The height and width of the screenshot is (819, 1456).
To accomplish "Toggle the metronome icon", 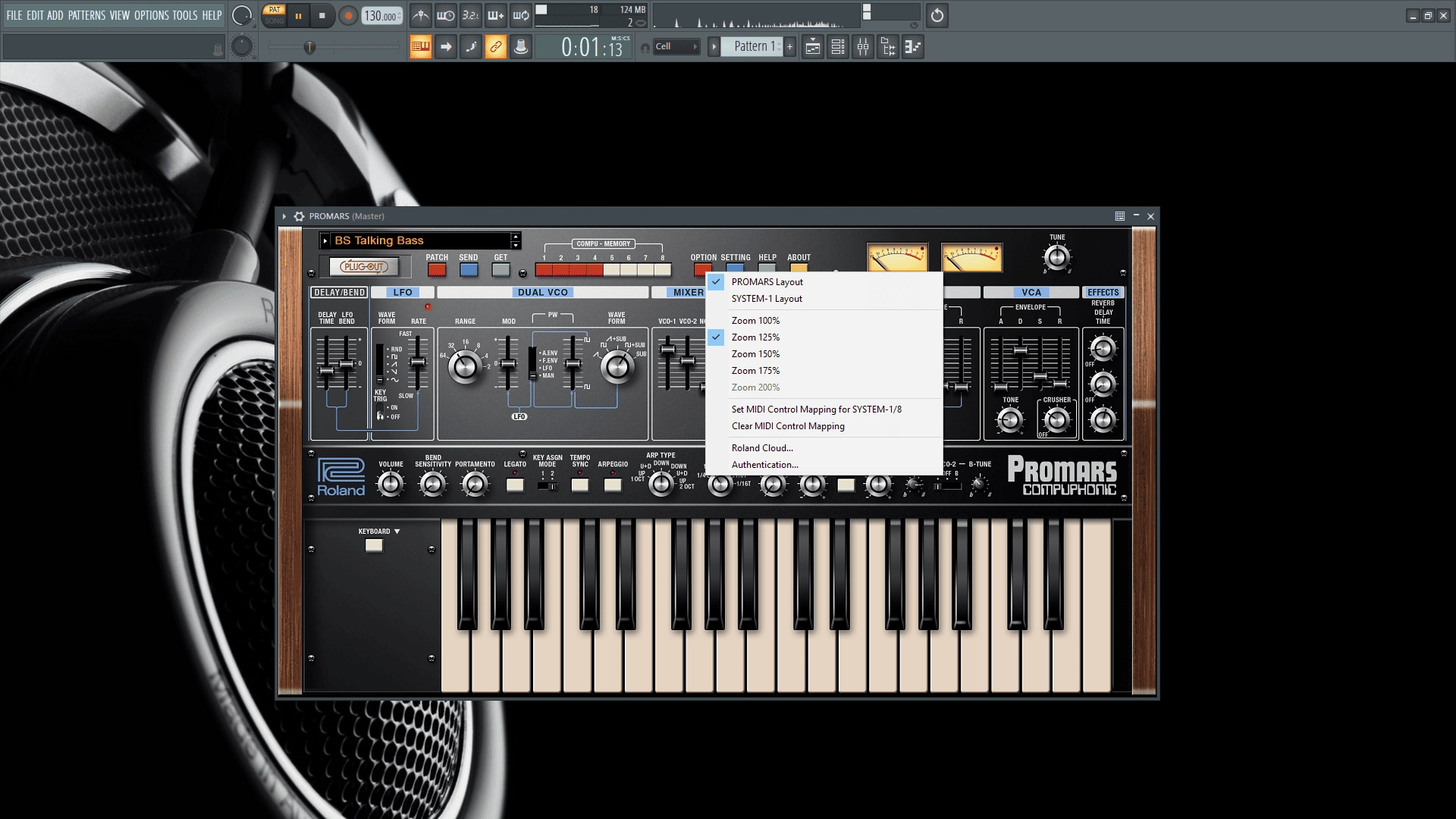I will click(421, 15).
